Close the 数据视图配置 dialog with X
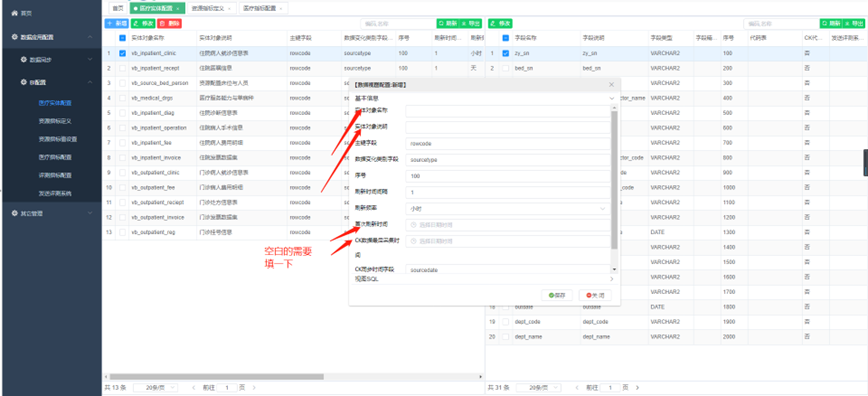The height and width of the screenshot is (396, 868). point(611,85)
